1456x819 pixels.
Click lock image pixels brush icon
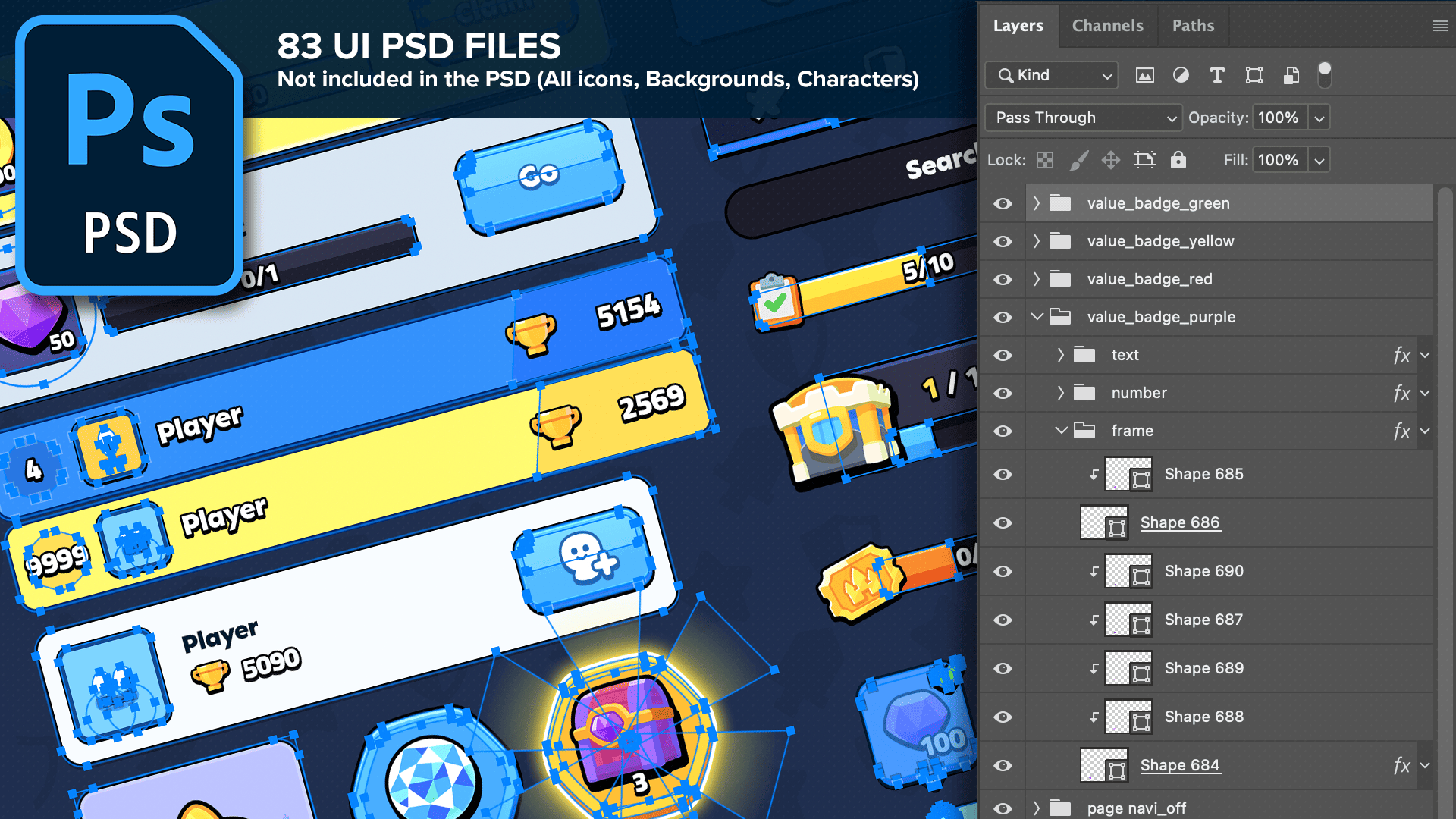tap(1078, 160)
